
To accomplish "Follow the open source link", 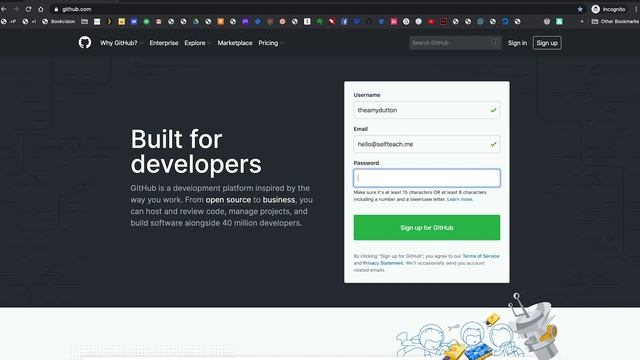I will (x=228, y=200).
